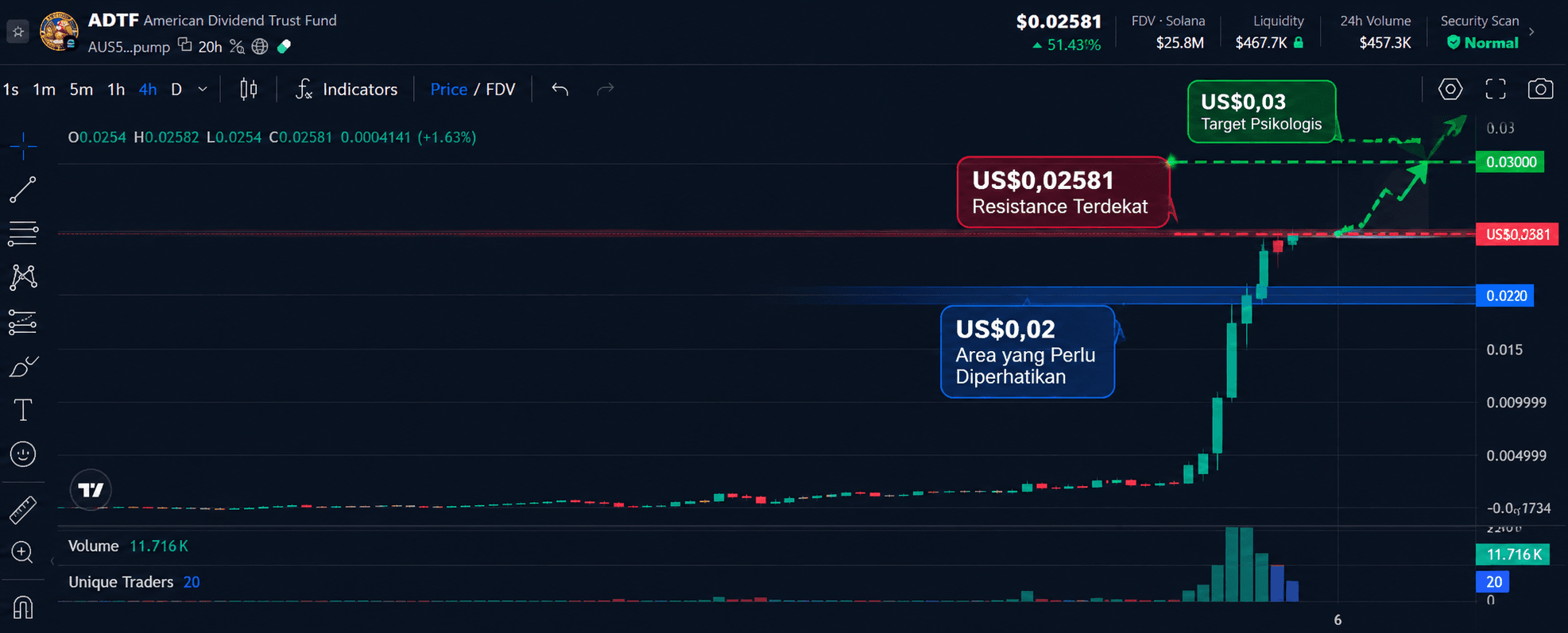1568x633 pixels.
Task: Click the TradingView logo badge
Action: point(91,489)
